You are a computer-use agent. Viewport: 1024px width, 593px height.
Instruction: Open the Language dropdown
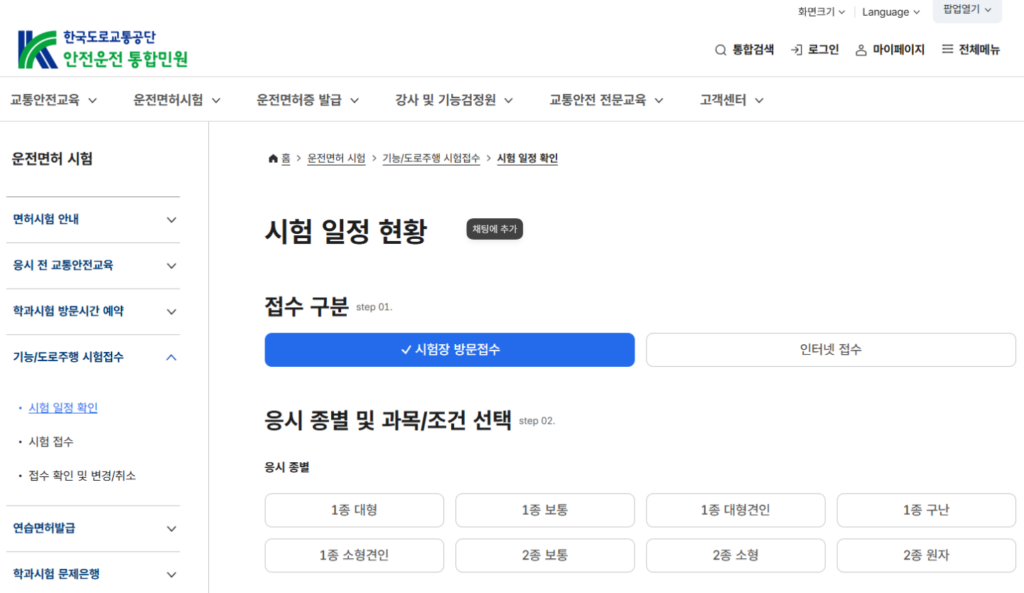tap(891, 12)
